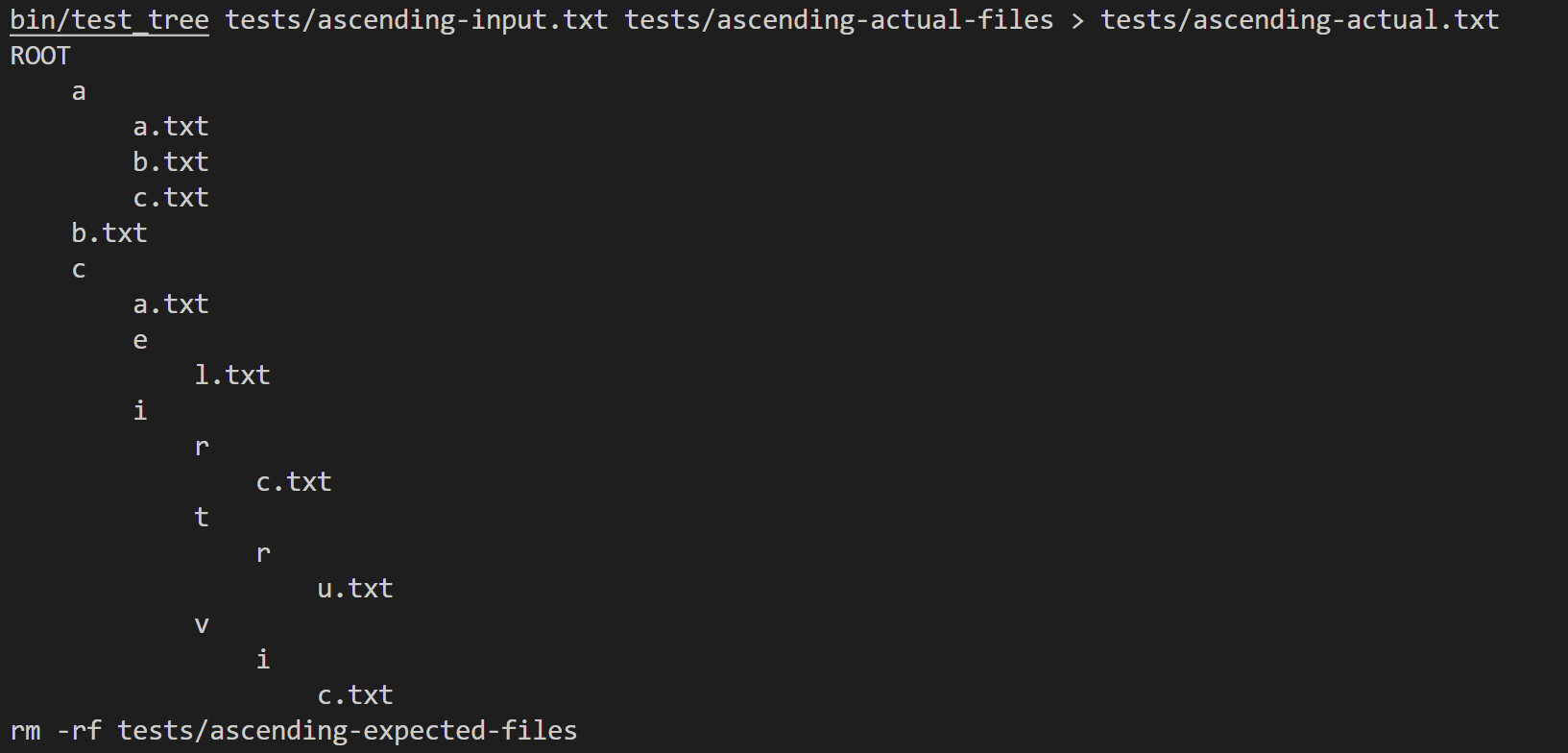This screenshot has height=753, width=1568.
Task: Select the l.txt file entry
Action: coord(232,376)
